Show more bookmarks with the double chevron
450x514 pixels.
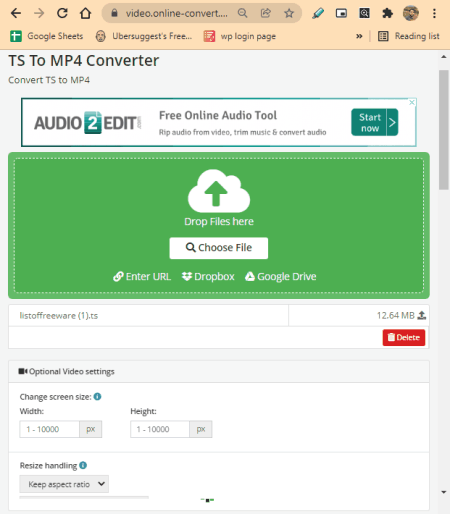coord(359,36)
